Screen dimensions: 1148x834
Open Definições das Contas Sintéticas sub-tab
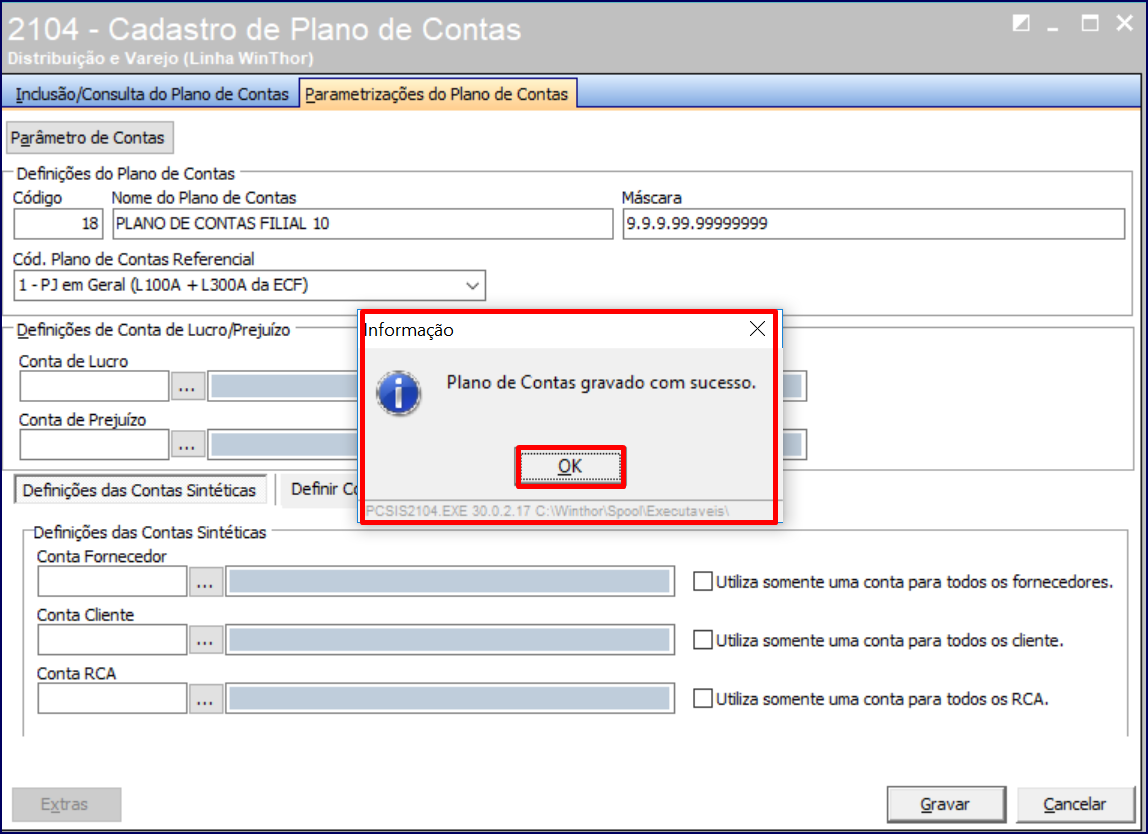(x=140, y=490)
